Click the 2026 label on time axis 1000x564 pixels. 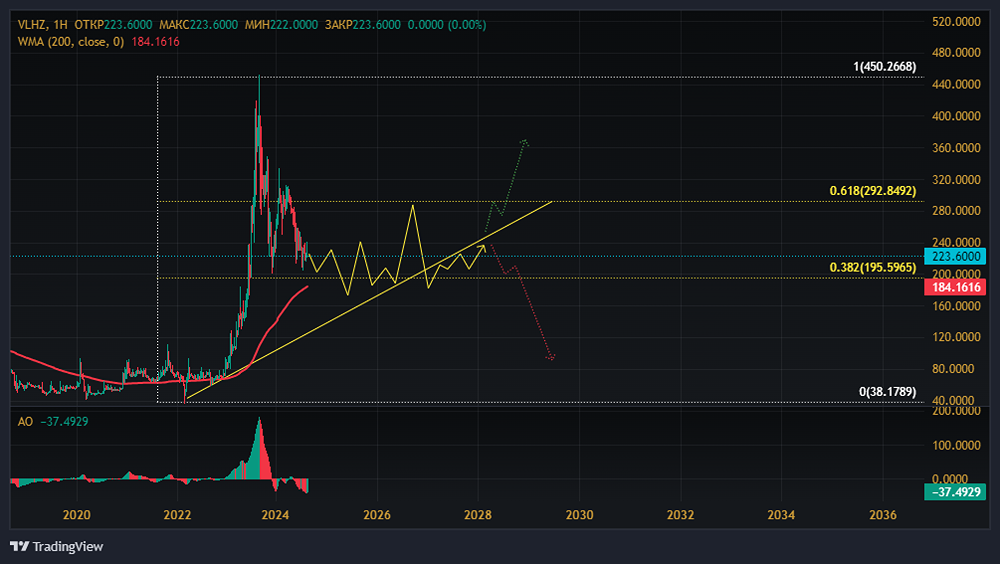[x=377, y=515]
